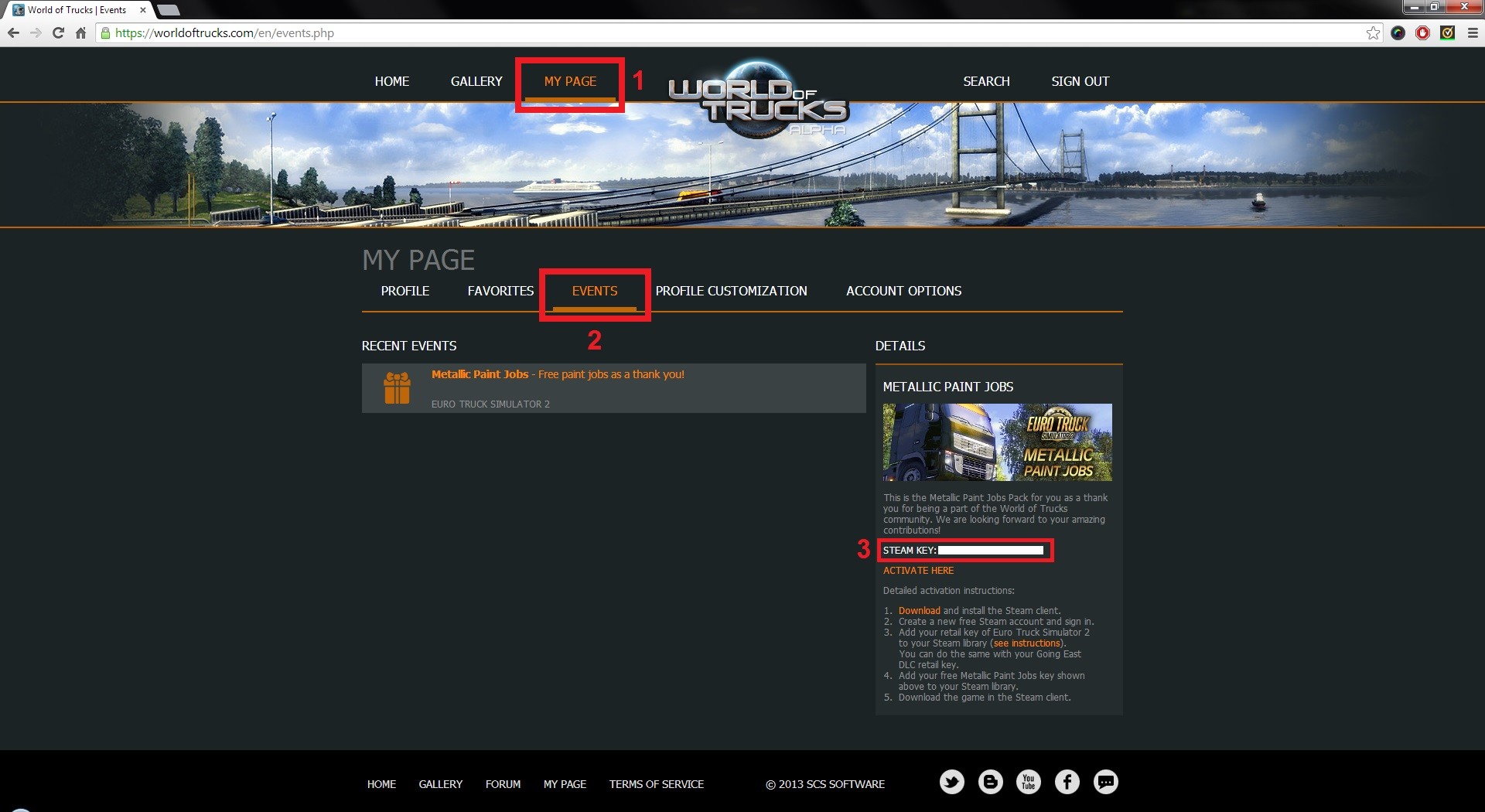The image size is (1485, 812).
Task: Open the ACCOUNT OPTIONS tab
Action: 903,291
